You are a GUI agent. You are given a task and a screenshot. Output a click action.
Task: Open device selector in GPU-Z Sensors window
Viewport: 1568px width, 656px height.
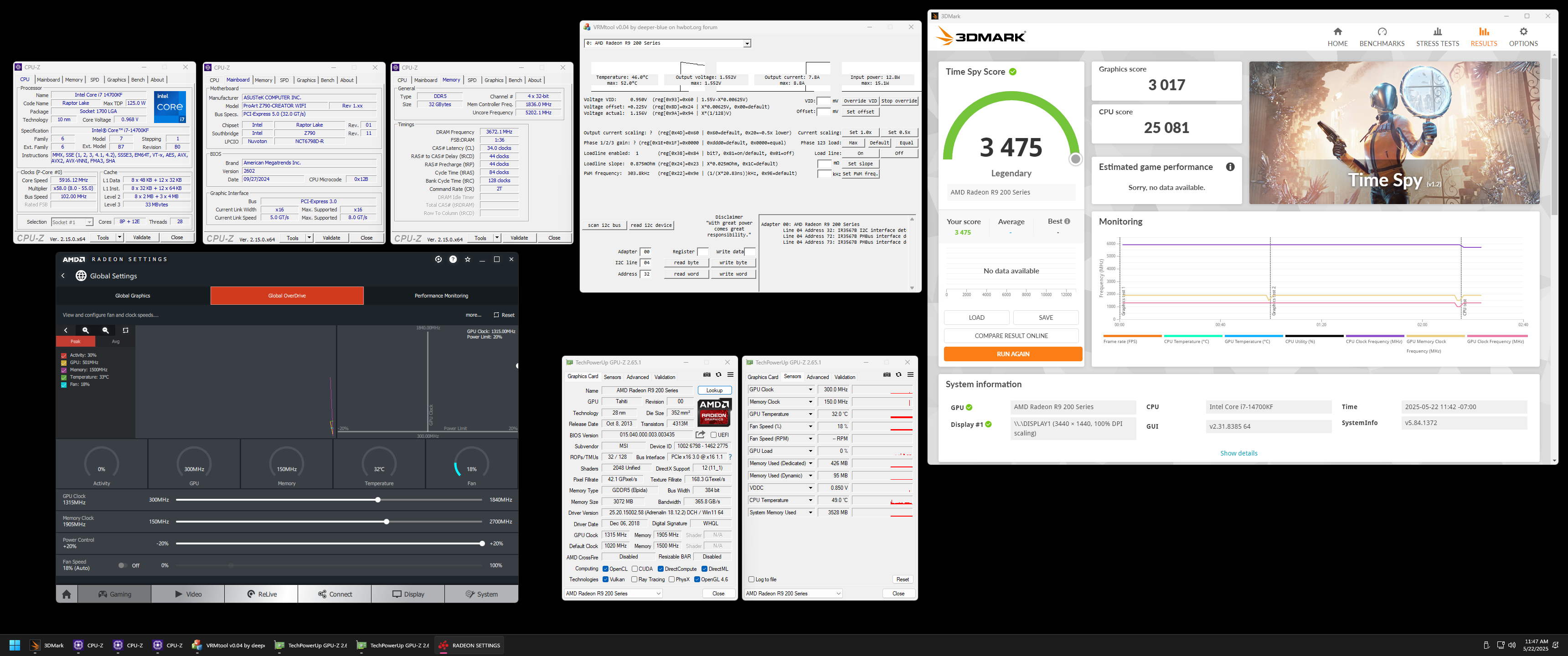pos(794,593)
